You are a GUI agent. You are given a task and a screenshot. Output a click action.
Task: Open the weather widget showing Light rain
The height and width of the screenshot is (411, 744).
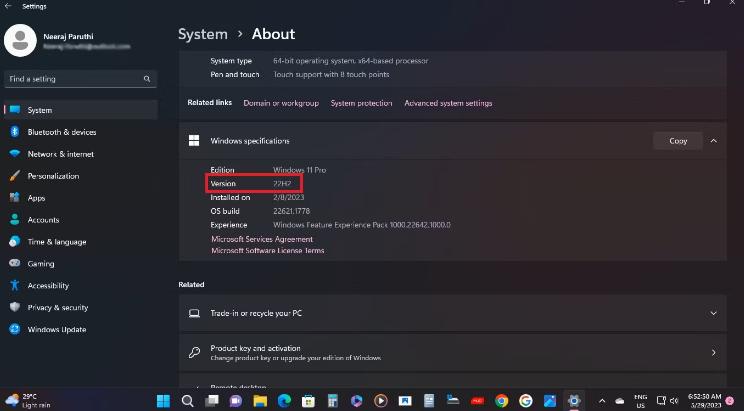(x=28, y=401)
